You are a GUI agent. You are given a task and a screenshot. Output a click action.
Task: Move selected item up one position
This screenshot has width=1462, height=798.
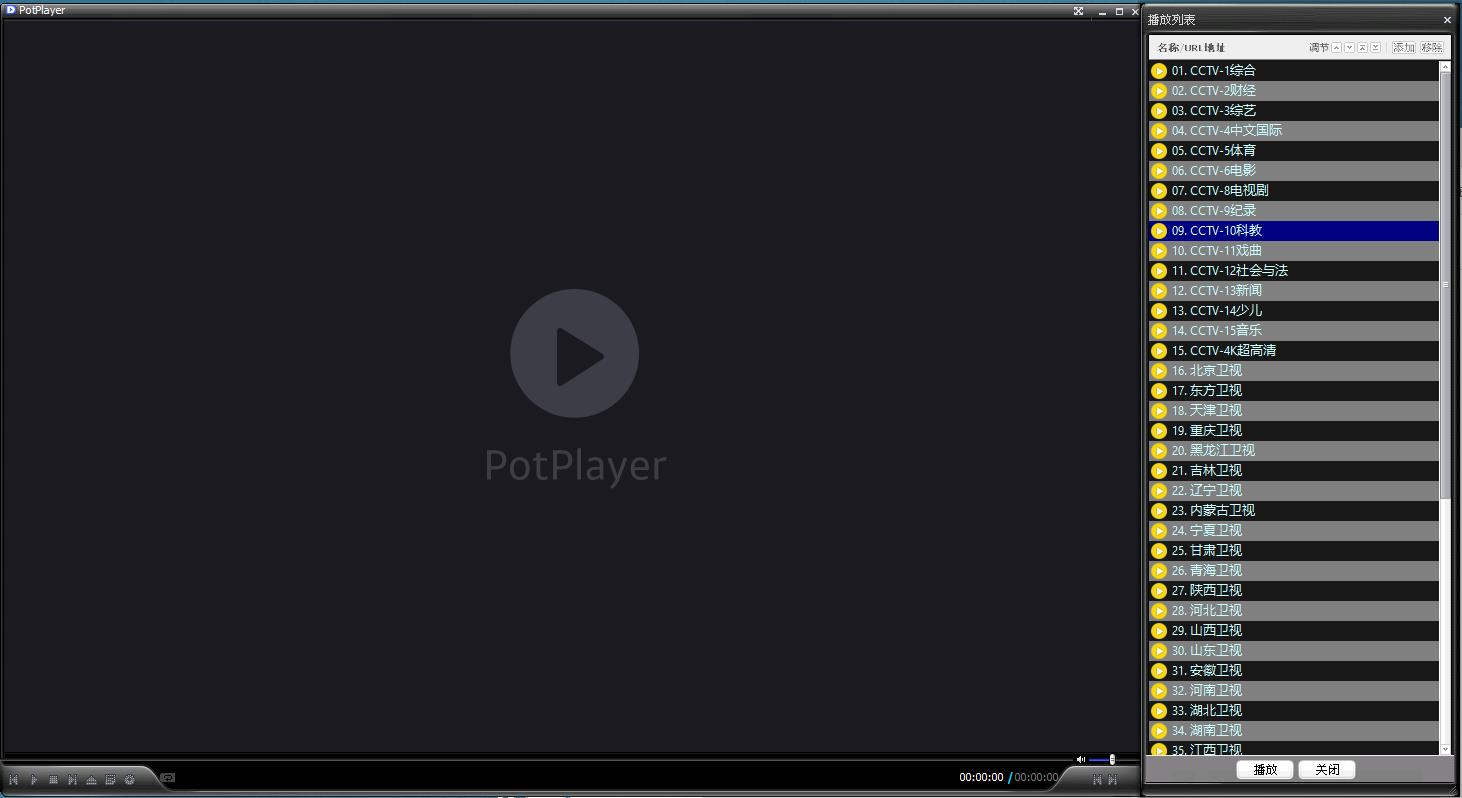(1336, 47)
